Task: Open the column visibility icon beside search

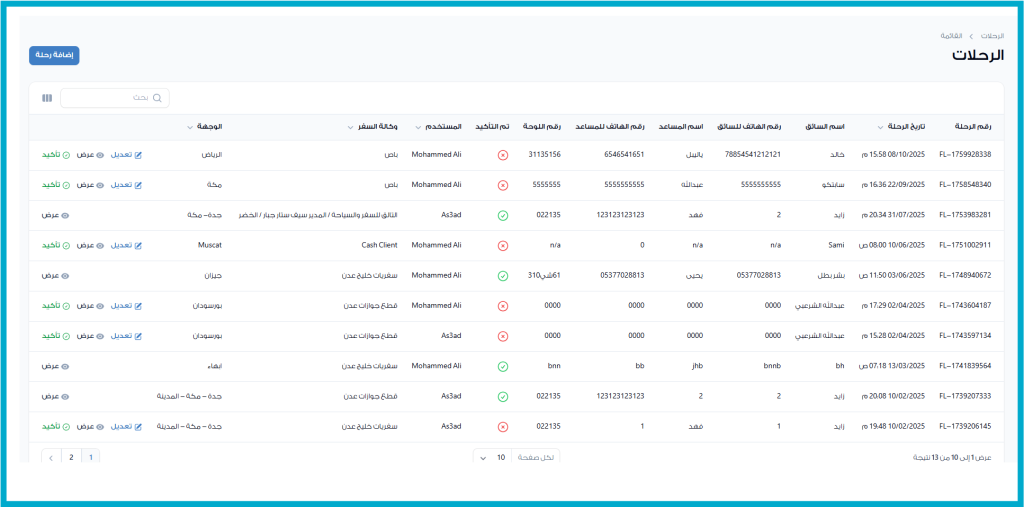Action: [47, 98]
